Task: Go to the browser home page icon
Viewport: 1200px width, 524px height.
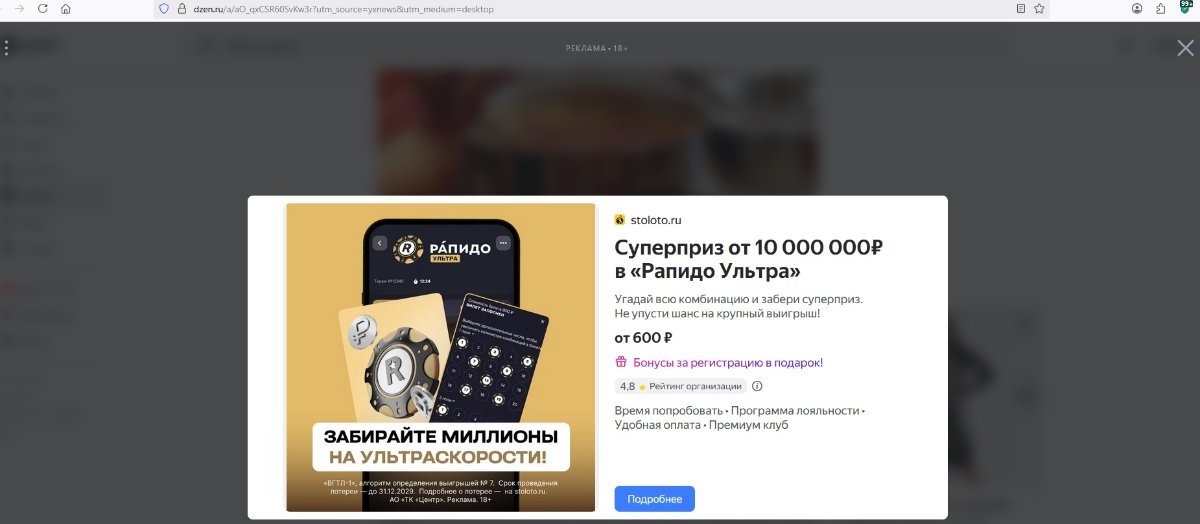Action: 66,8
